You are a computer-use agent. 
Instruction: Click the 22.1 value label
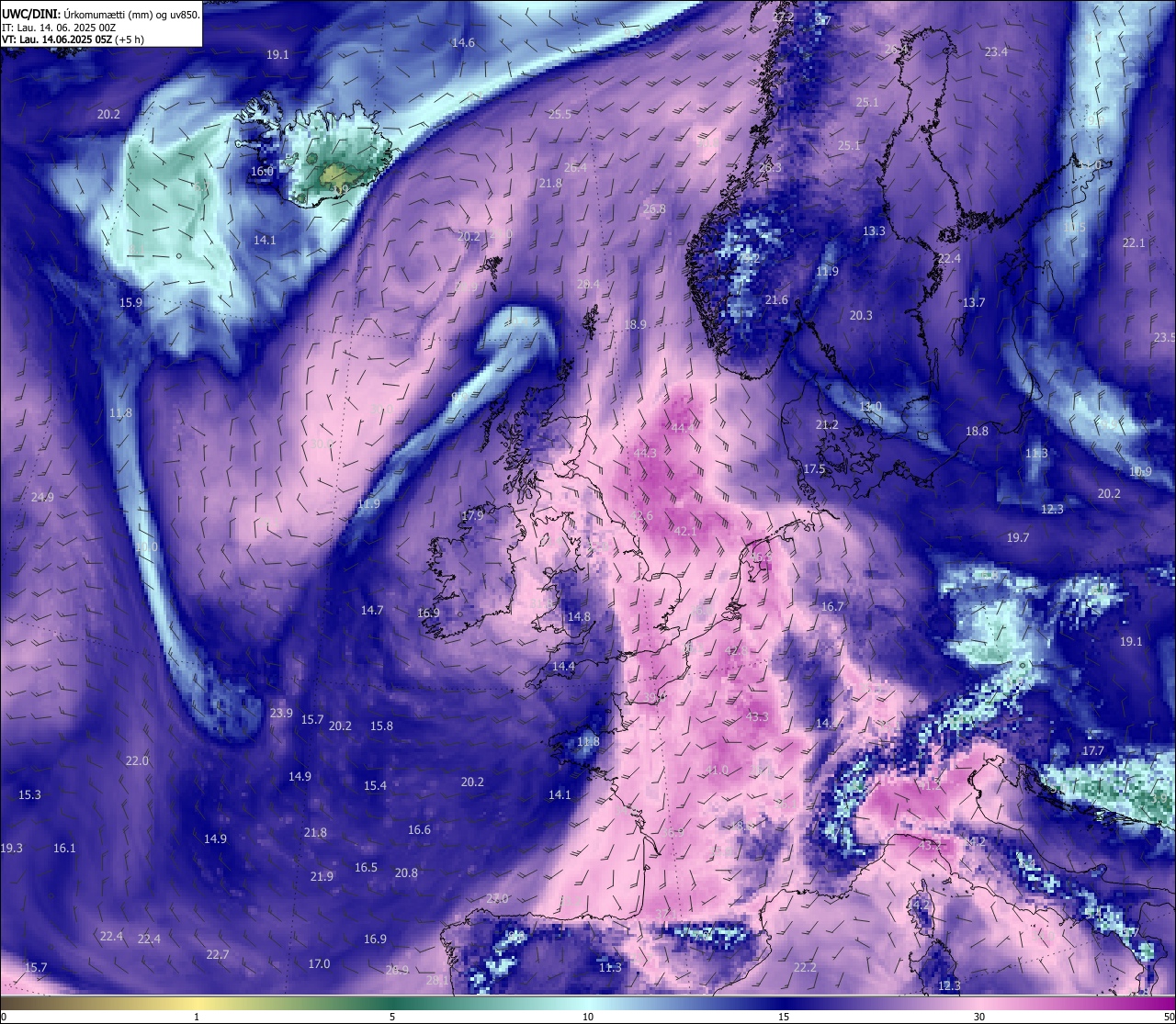1134,242
